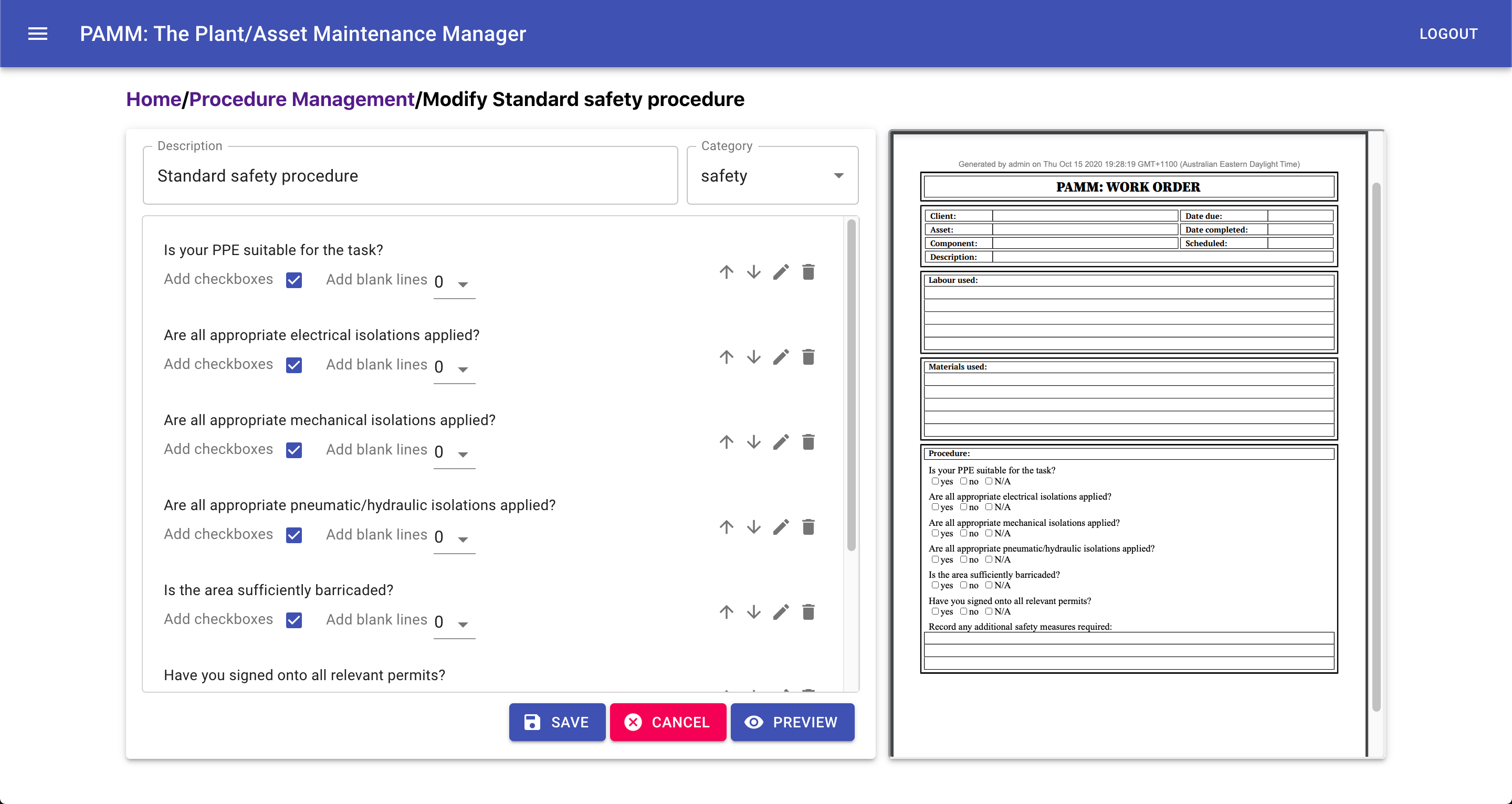The height and width of the screenshot is (804, 1512).
Task: Edit the mechanical isolations question
Action: [781, 442]
